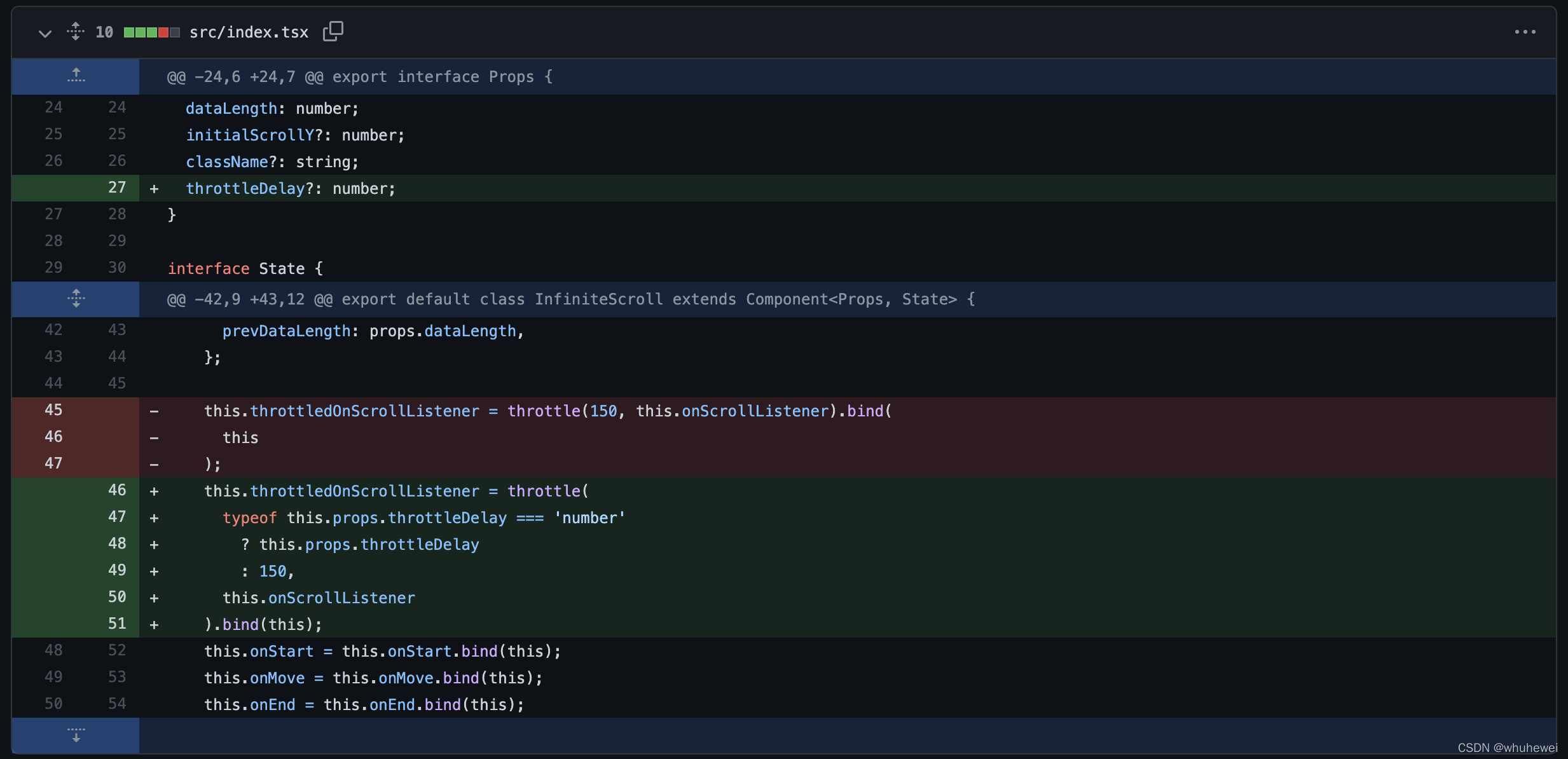Select added line number 48
Viewport: 1568px width, 759px height.
[117, 544]
